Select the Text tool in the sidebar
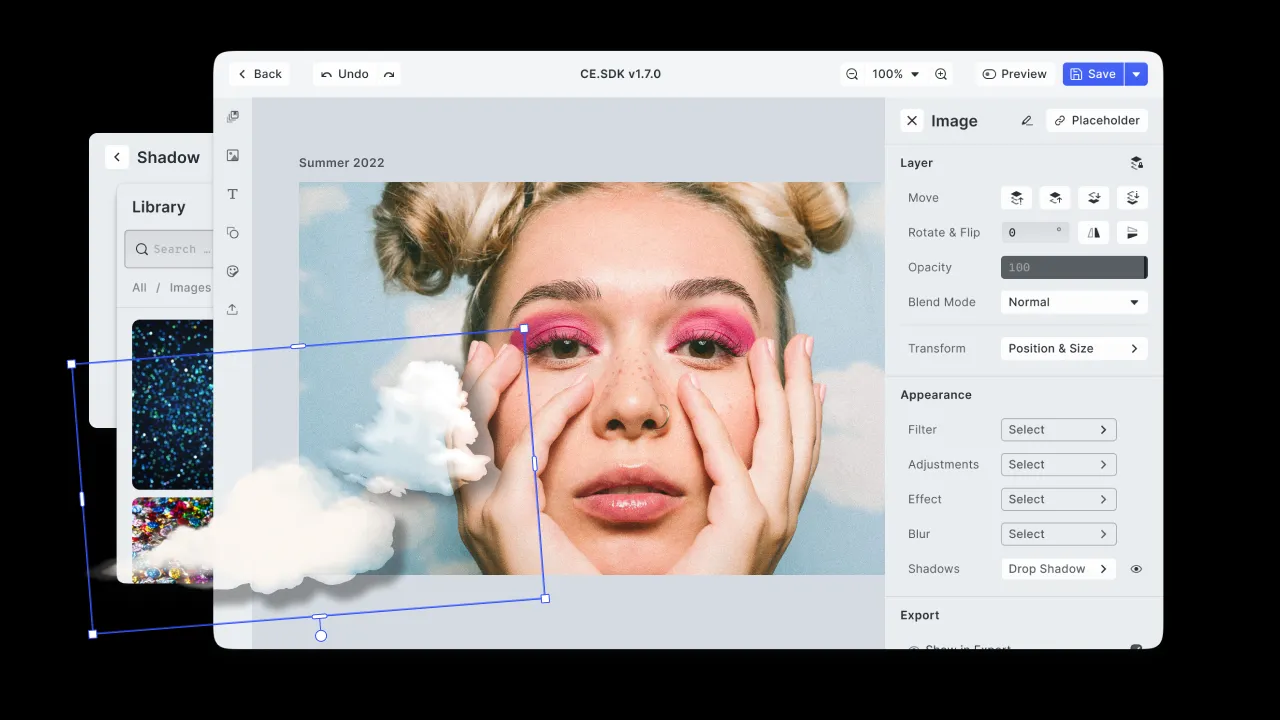The width and height of the screenshot is (1280, 720). click(x=233, y=194)
